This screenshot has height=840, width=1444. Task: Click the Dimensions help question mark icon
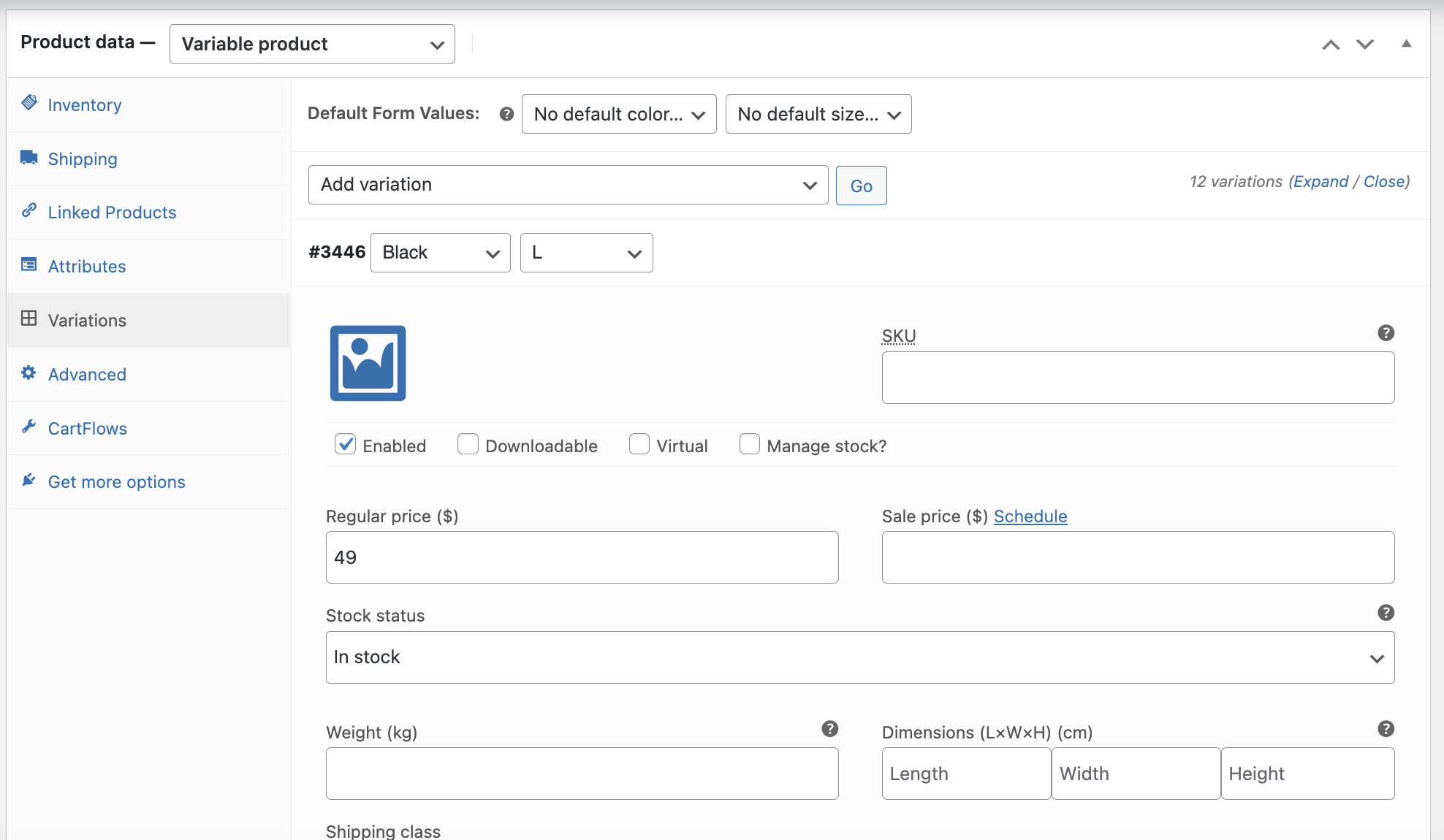coord(1386,729)
